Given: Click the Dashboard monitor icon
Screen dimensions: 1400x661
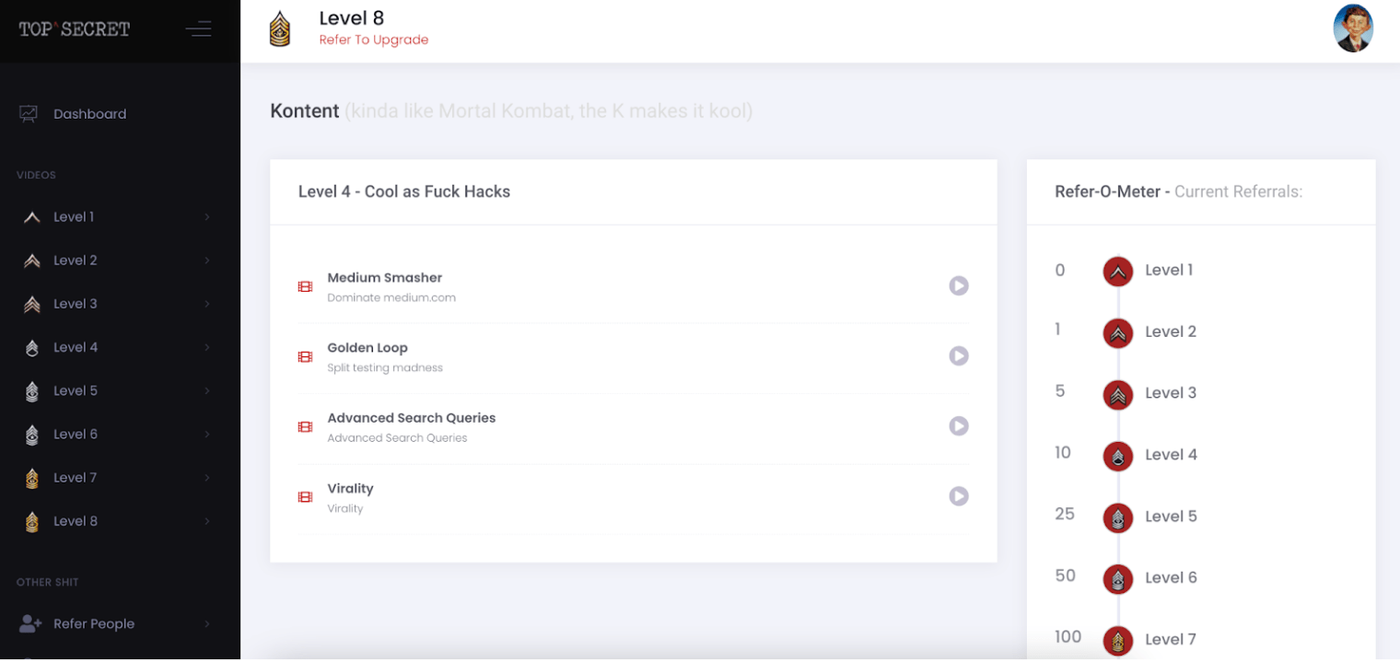Looking at the screenshot, I should (x=29, y=114).
